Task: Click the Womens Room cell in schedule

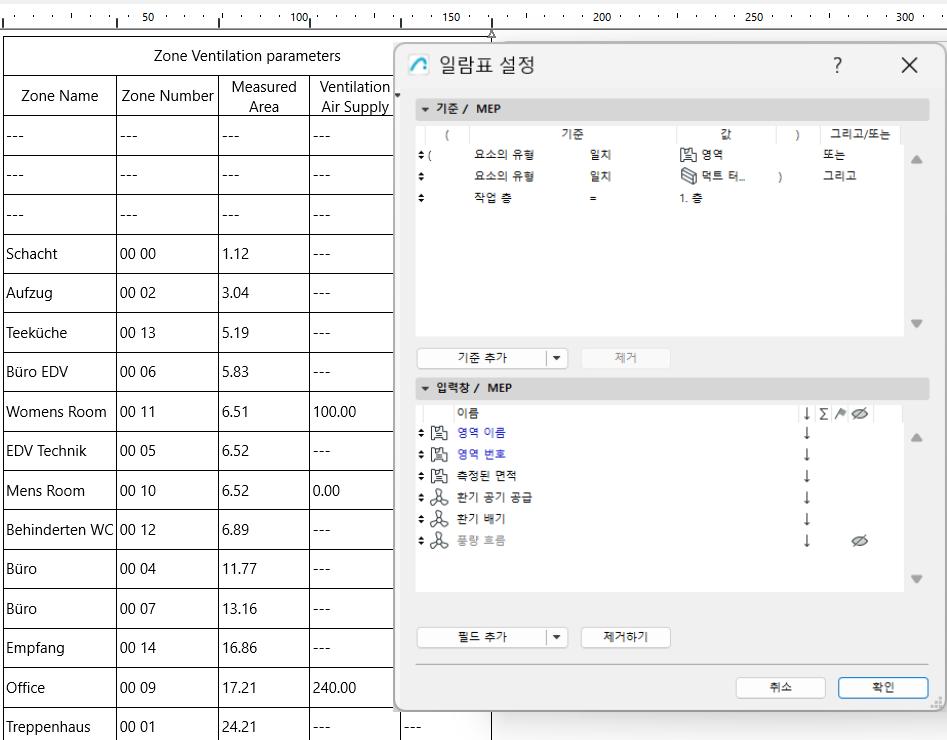Action: (x=60, y=412)
